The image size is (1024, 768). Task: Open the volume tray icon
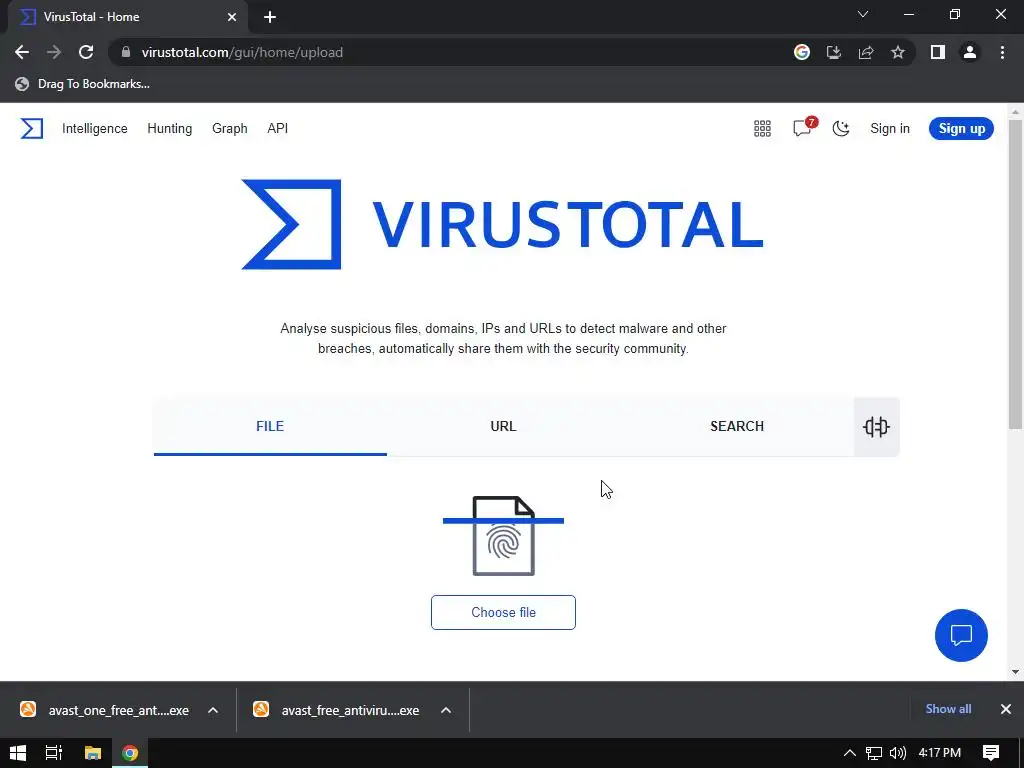(x=898, y=753)
